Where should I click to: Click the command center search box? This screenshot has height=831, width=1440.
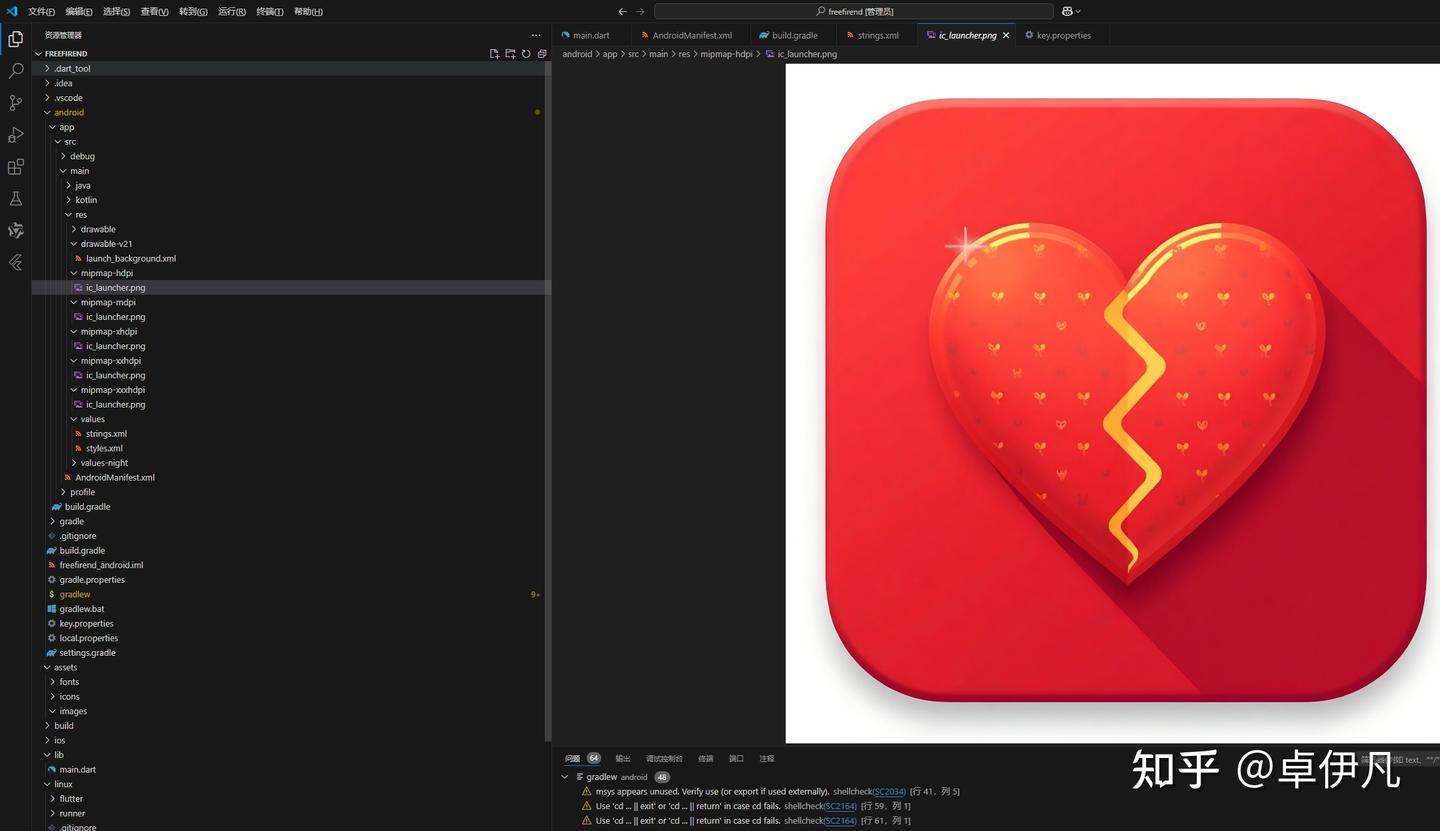tap(854, 11)
